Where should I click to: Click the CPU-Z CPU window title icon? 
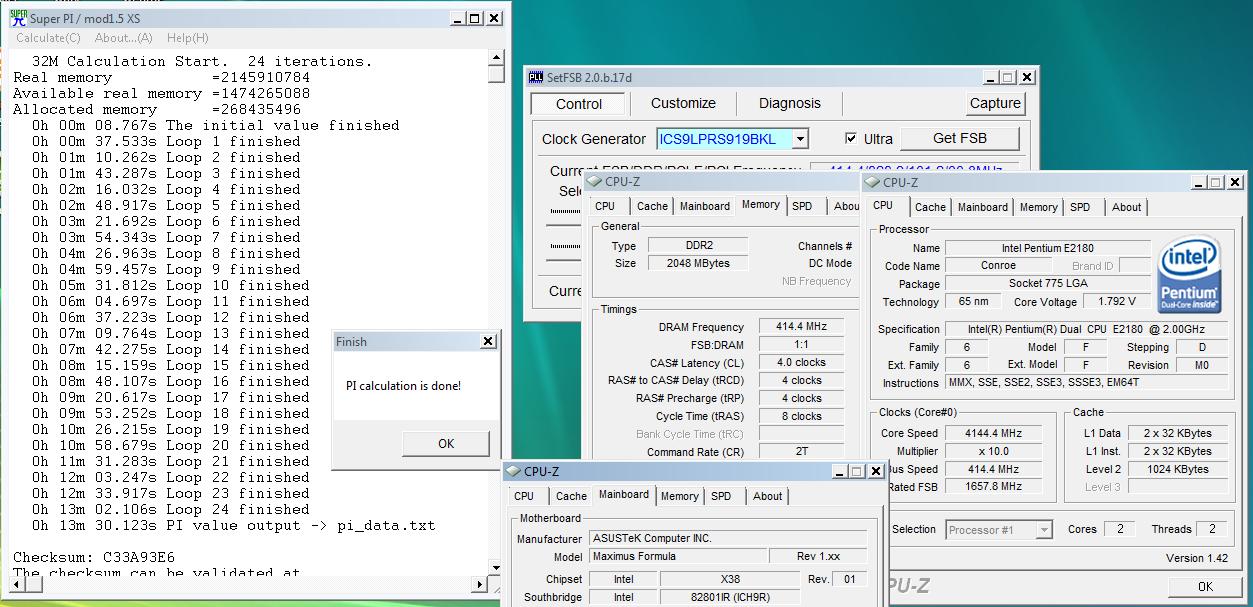pos(872,182)
